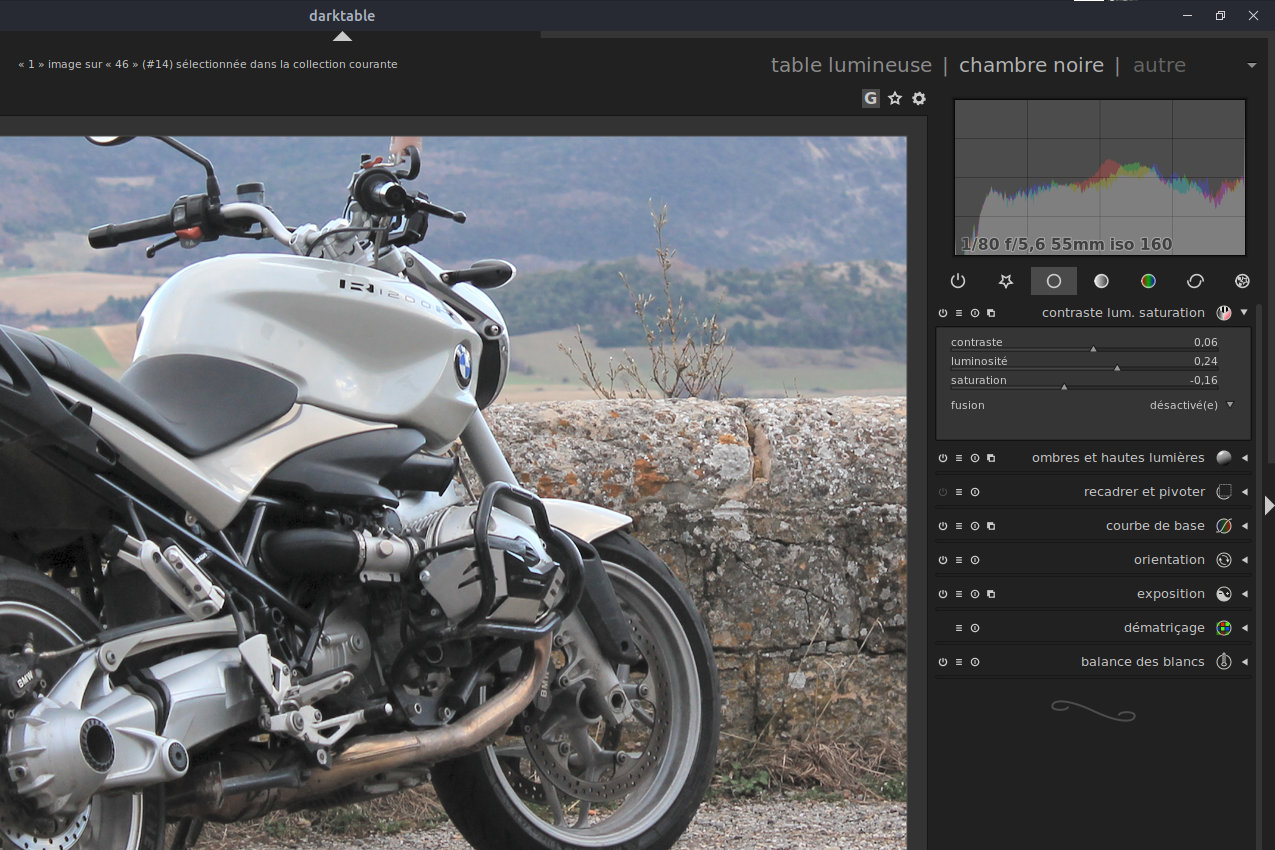Expand courbe de base module
The height and width of the screenshot is (850, 1275).
pyautogui.click(x=1245, y=526)
